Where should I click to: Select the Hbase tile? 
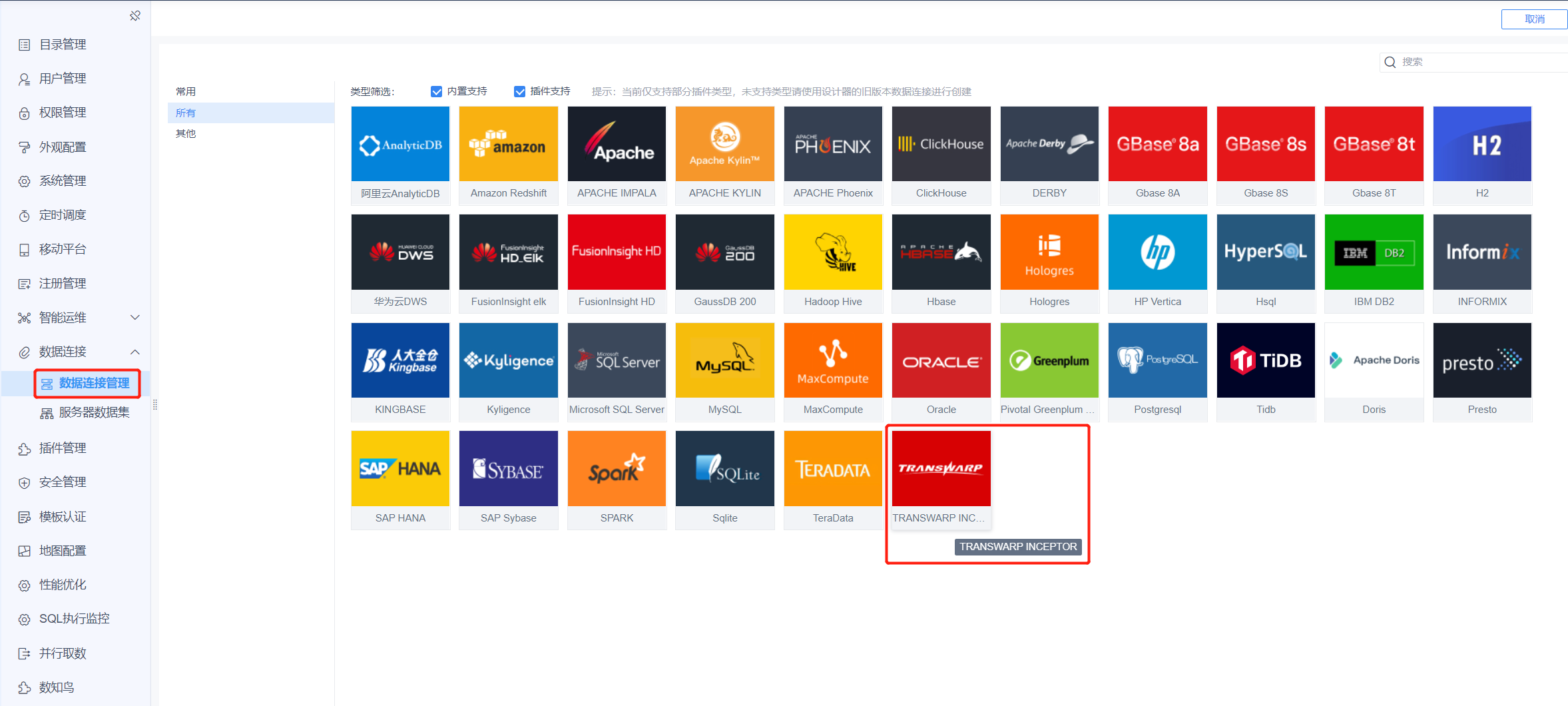(x=941, y=264)
